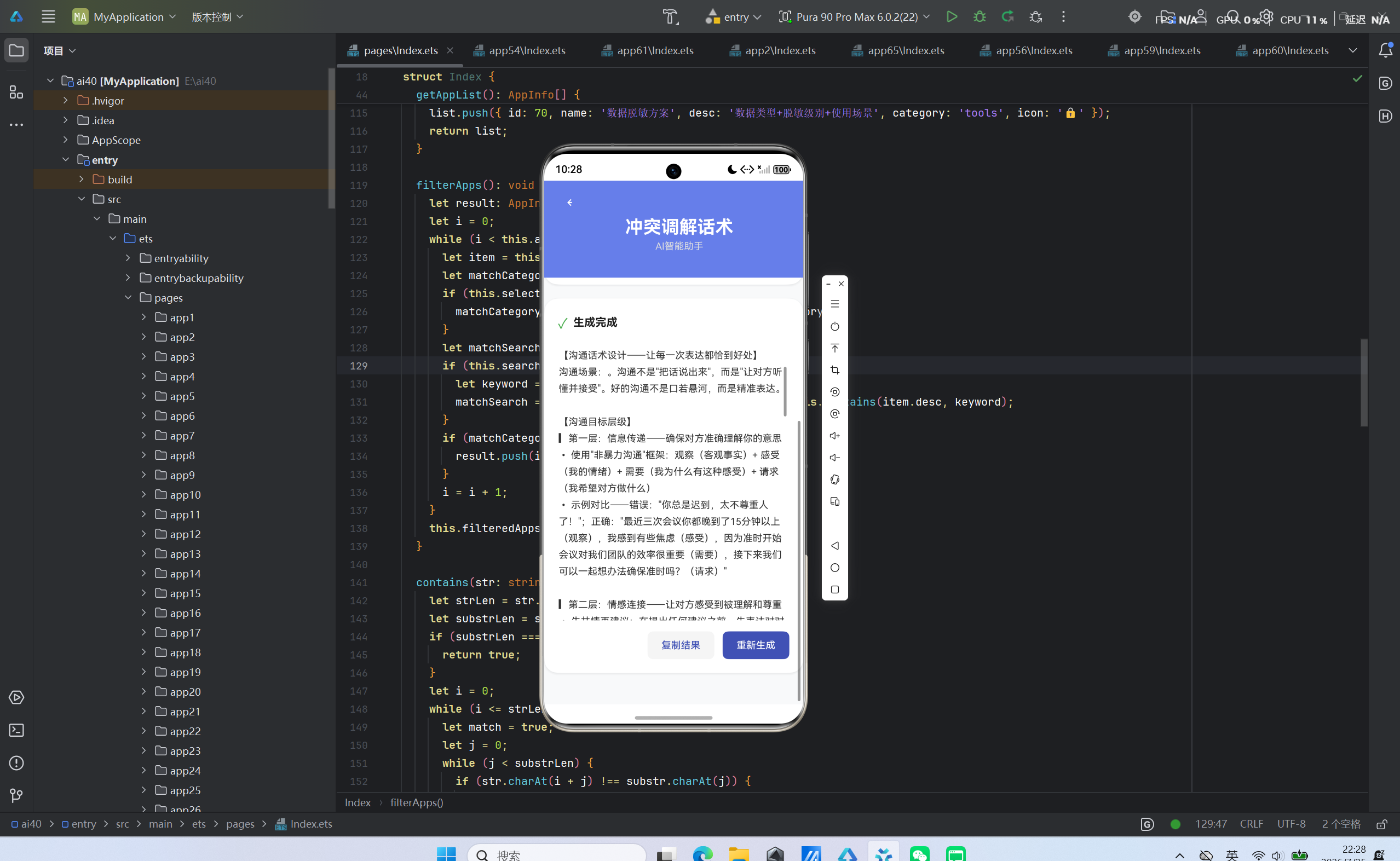Expand the app10 folder
The image size is (1400, 861).
143,494
